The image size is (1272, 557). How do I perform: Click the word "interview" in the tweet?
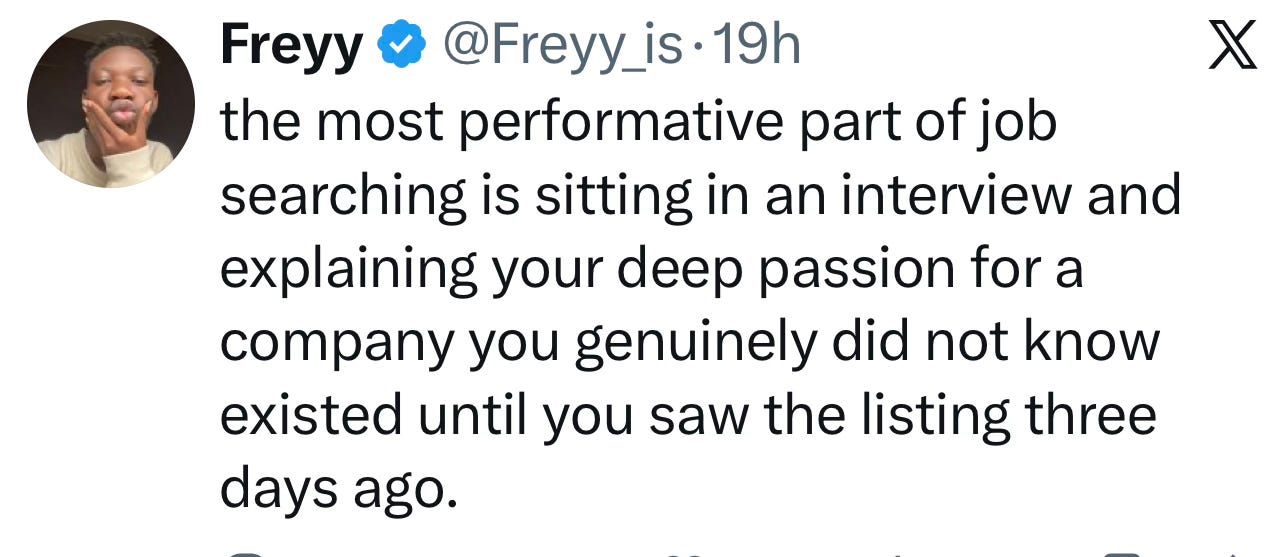click(x=955, y=196)
